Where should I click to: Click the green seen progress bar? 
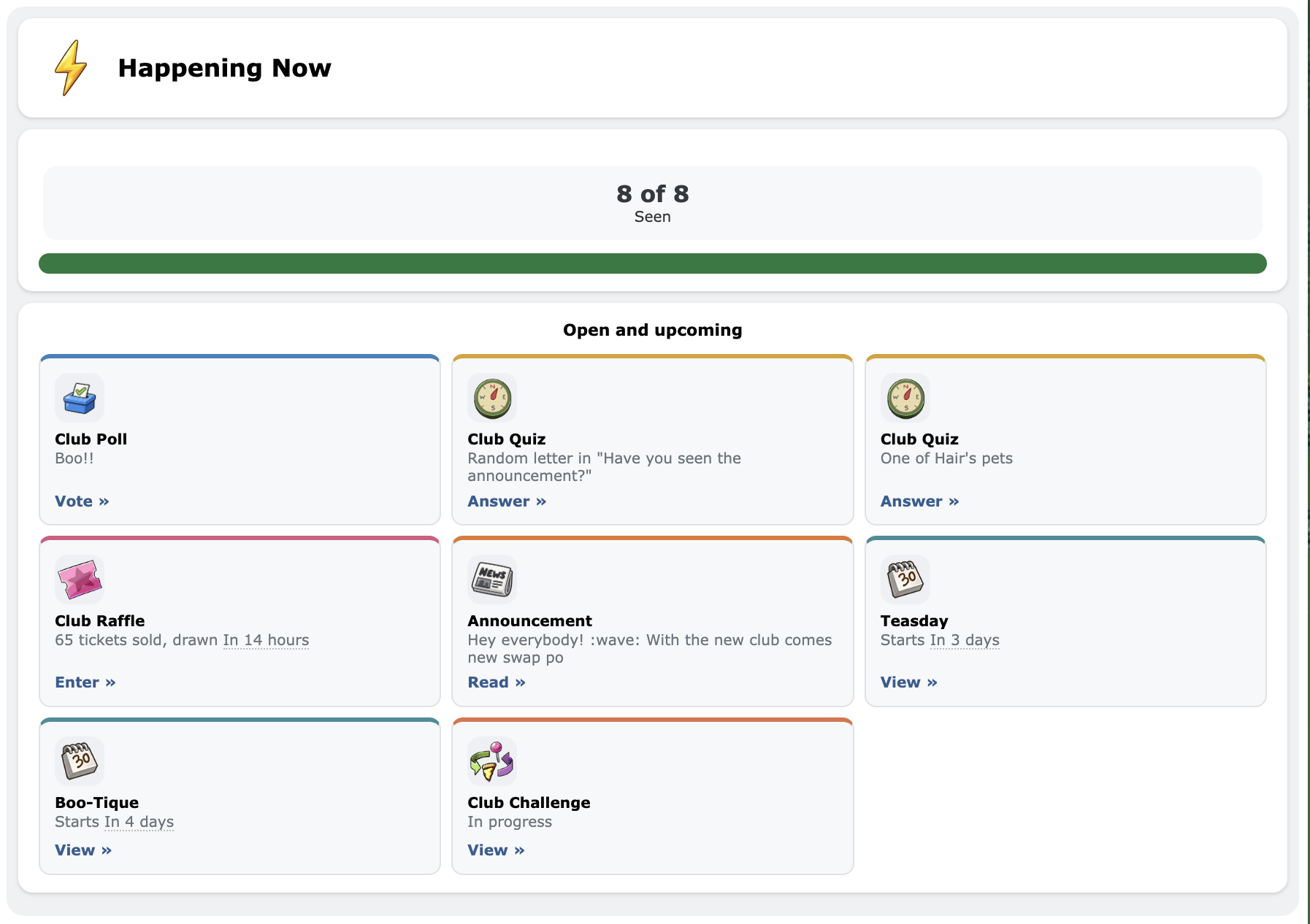pyautogui.click(x=653, y=263)
